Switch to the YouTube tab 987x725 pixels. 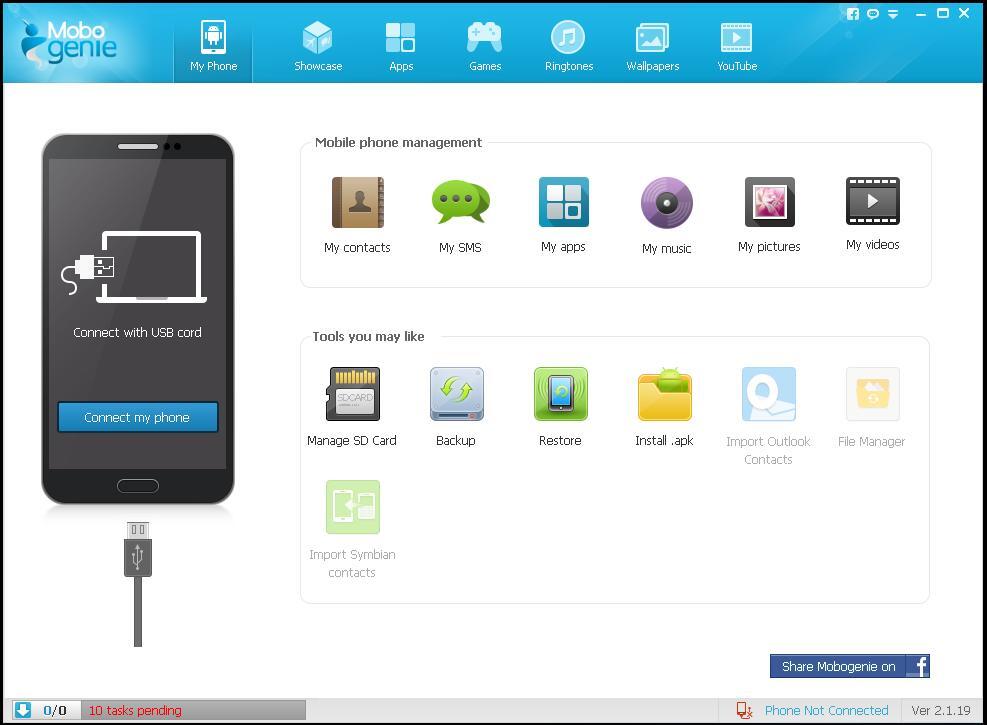click(x=736, y=45)
